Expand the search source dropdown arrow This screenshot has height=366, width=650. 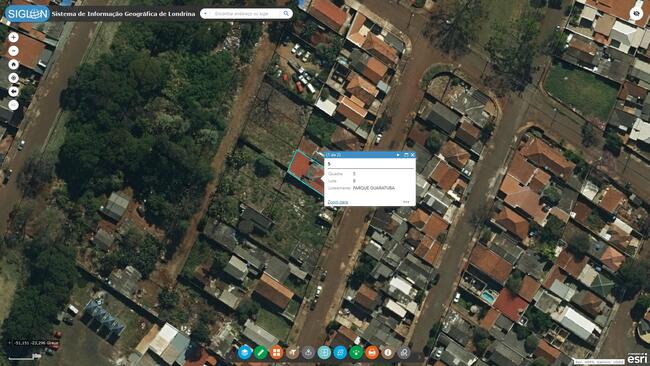click(206, 14)
